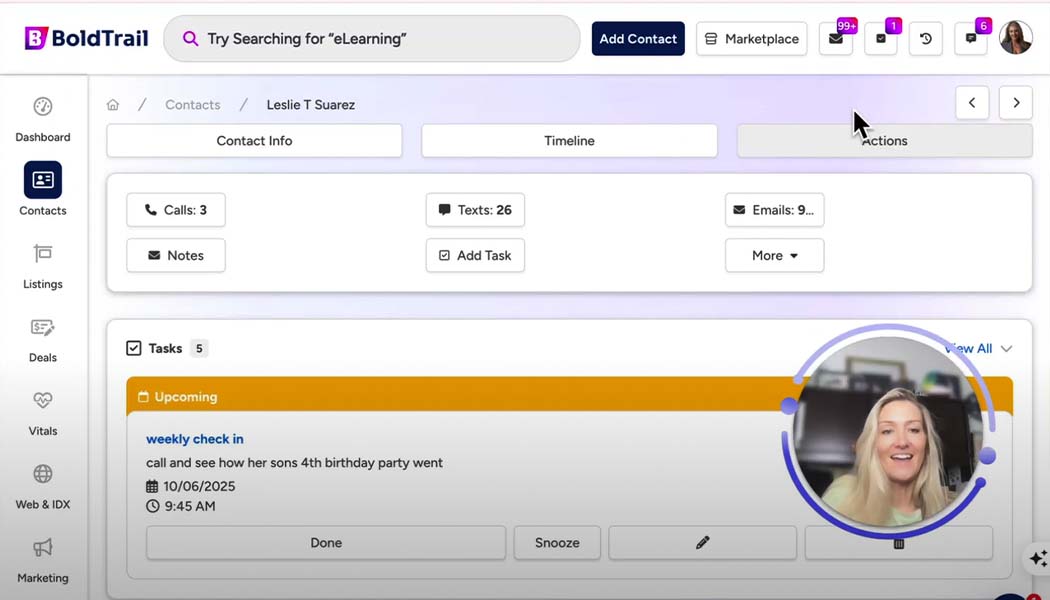1050x600 pixels.
Task: Open the Marketing megaphone icon
Action: [42, 547]
